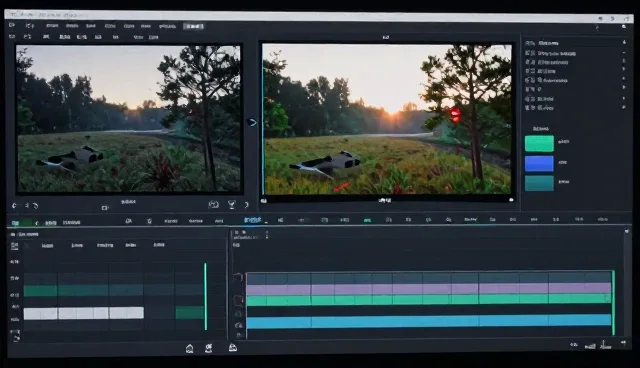Select the purple clip track in timeline
This screenshot has width=640, height=368.
429,289
